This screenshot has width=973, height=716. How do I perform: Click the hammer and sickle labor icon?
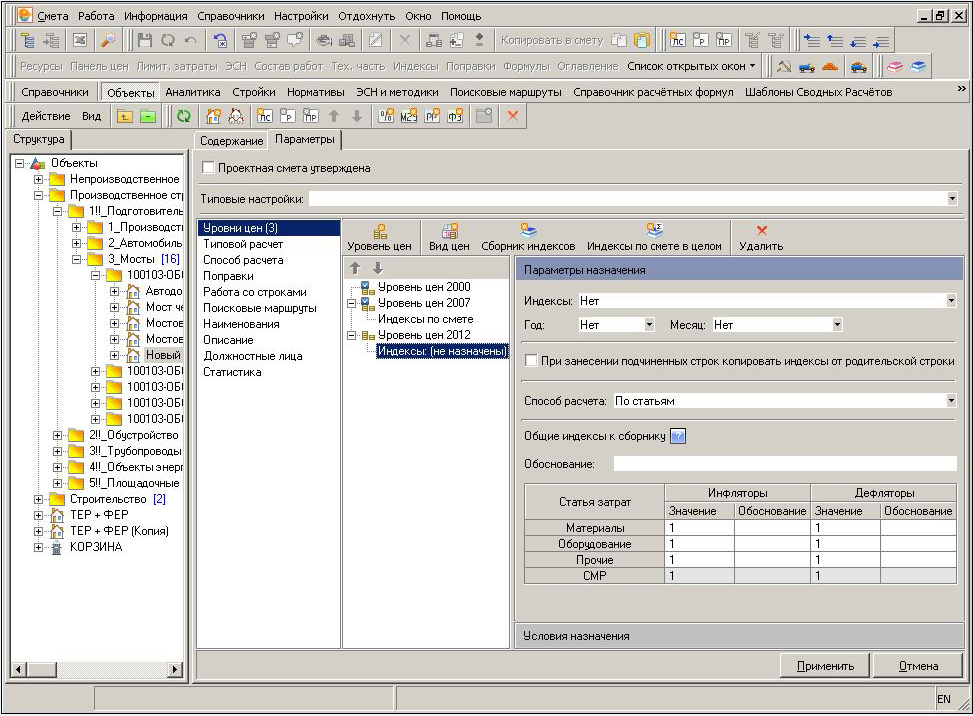click(x=784, y=66)
